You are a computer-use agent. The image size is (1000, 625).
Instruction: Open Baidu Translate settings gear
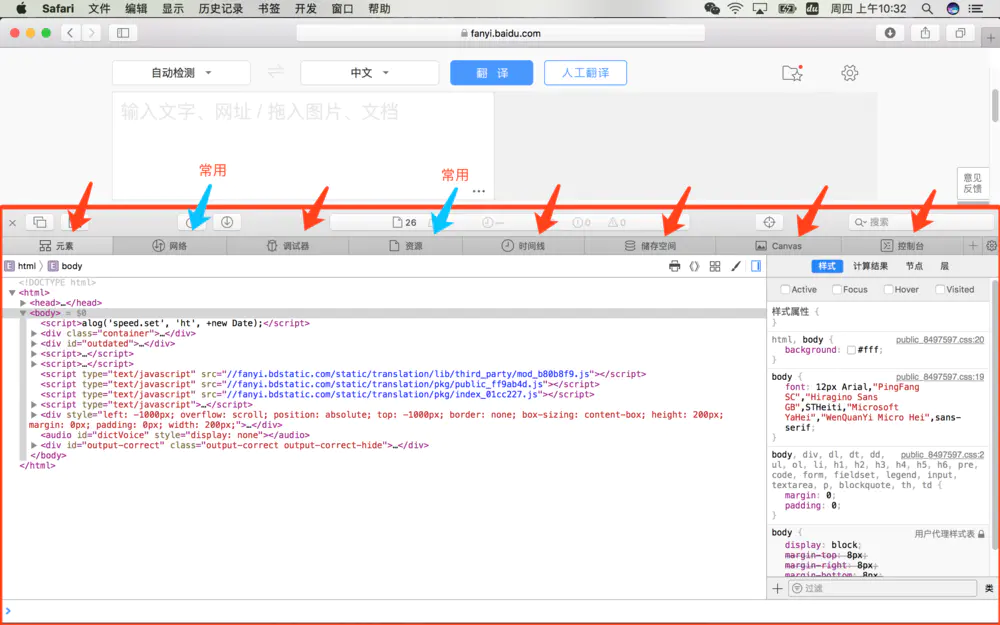pyautogui.click(x=849, y=73)
